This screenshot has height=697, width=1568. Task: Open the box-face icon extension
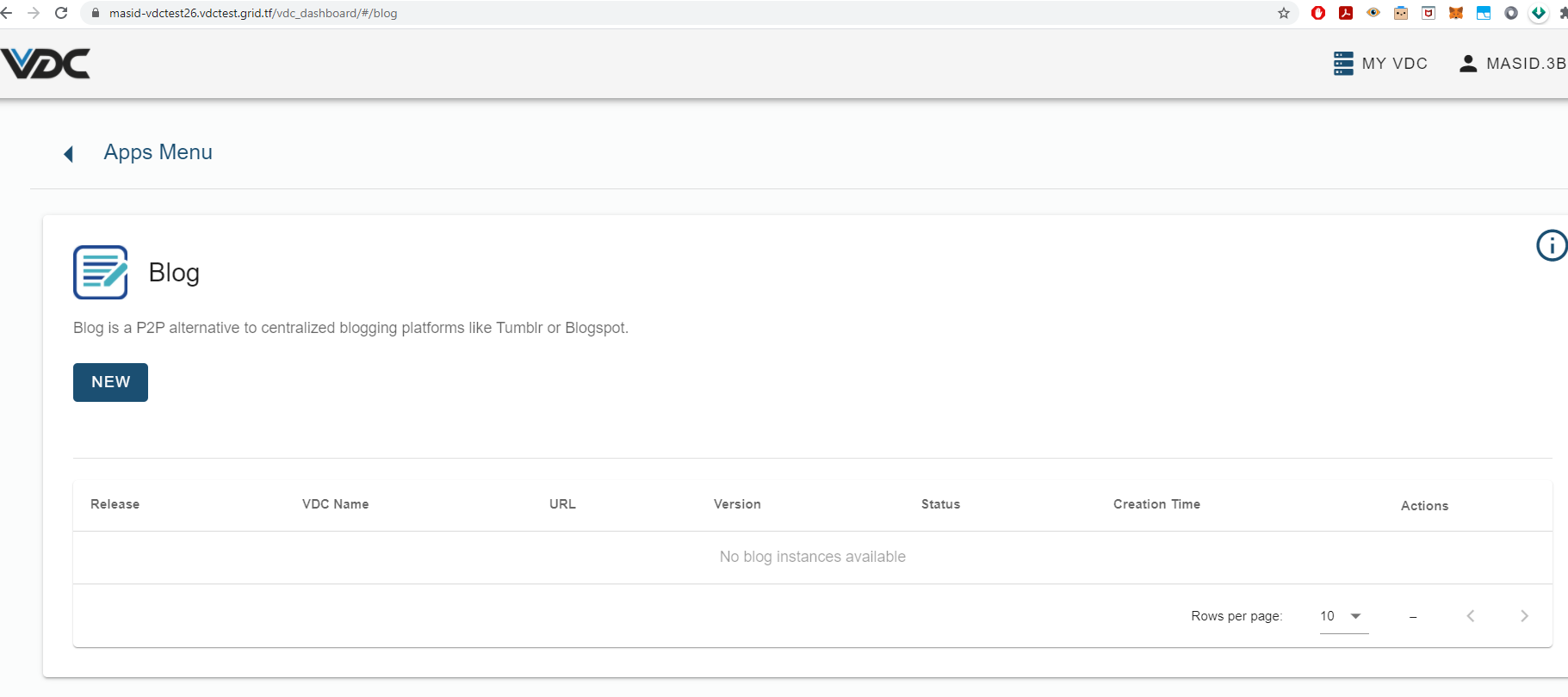point(1401,13)
